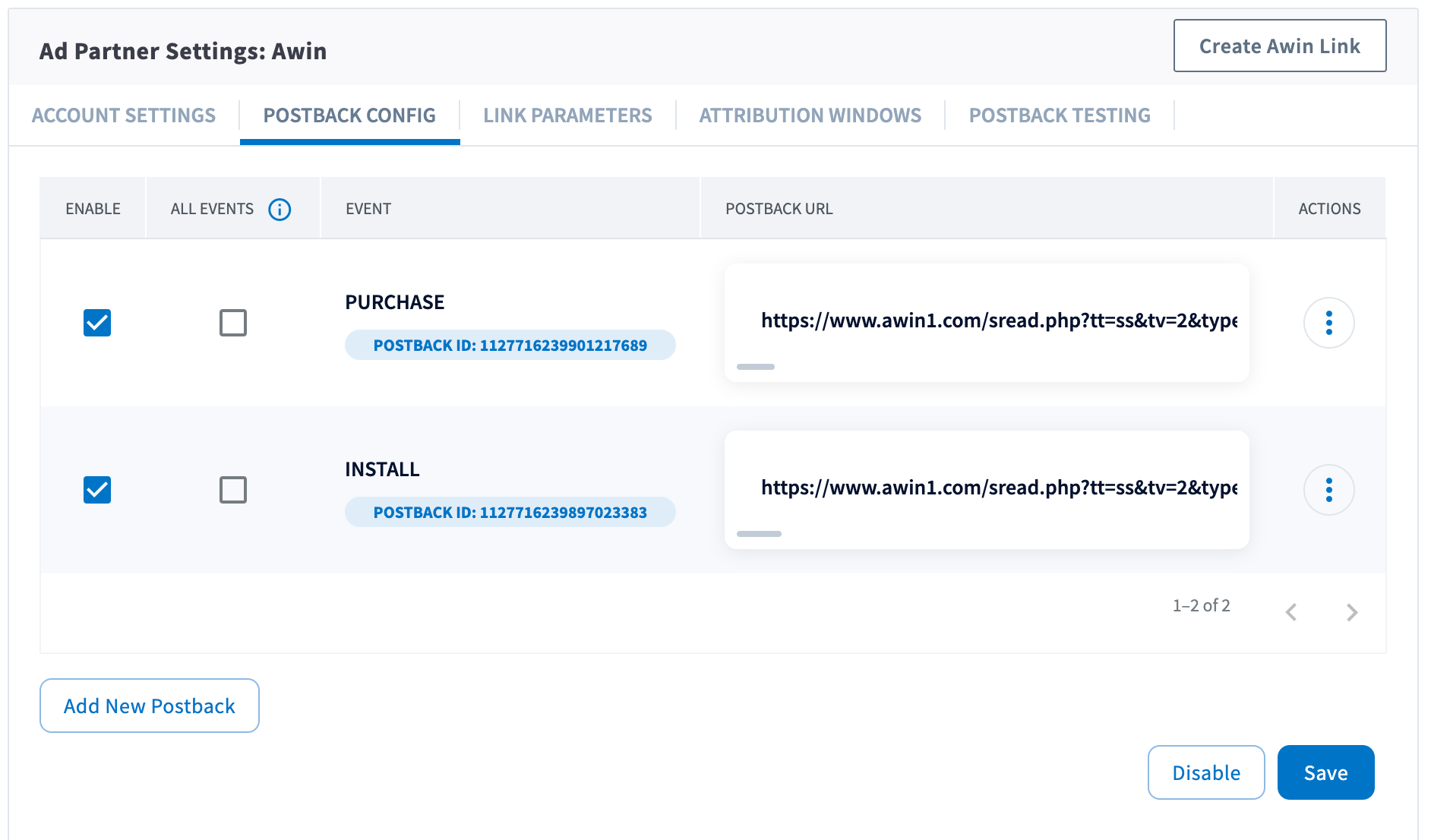Uncheck Enable for the INSTALL event
This screenshot has width=1431, height=840.
click(97, 490)
